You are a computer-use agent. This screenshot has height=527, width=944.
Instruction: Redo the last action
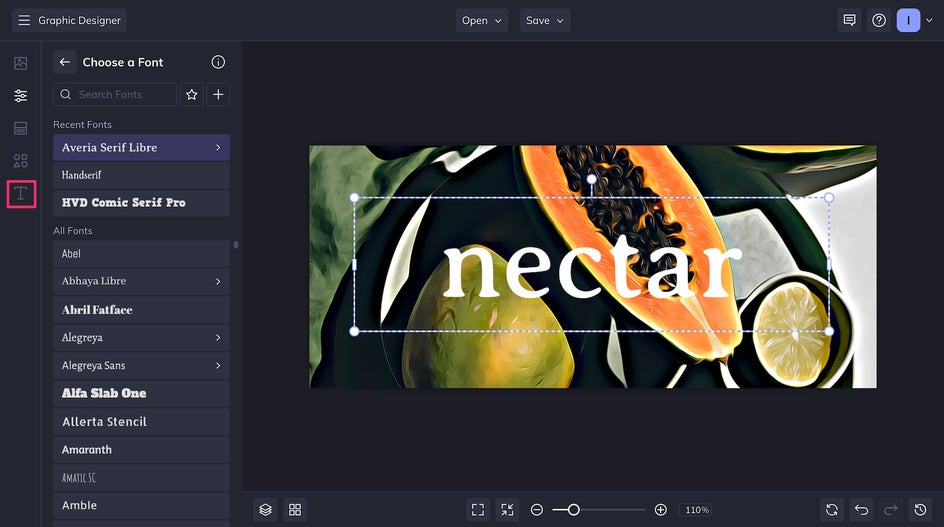click(891, 510)
